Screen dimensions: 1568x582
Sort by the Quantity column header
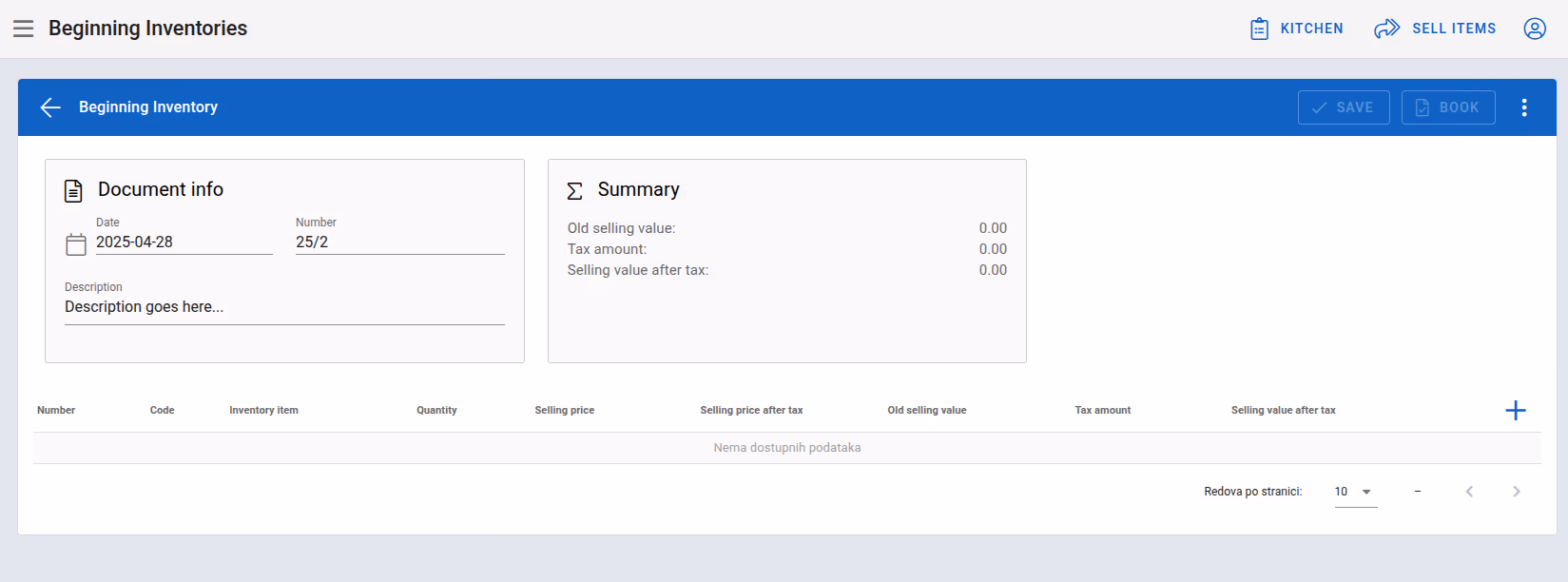(x=436, y=410)
